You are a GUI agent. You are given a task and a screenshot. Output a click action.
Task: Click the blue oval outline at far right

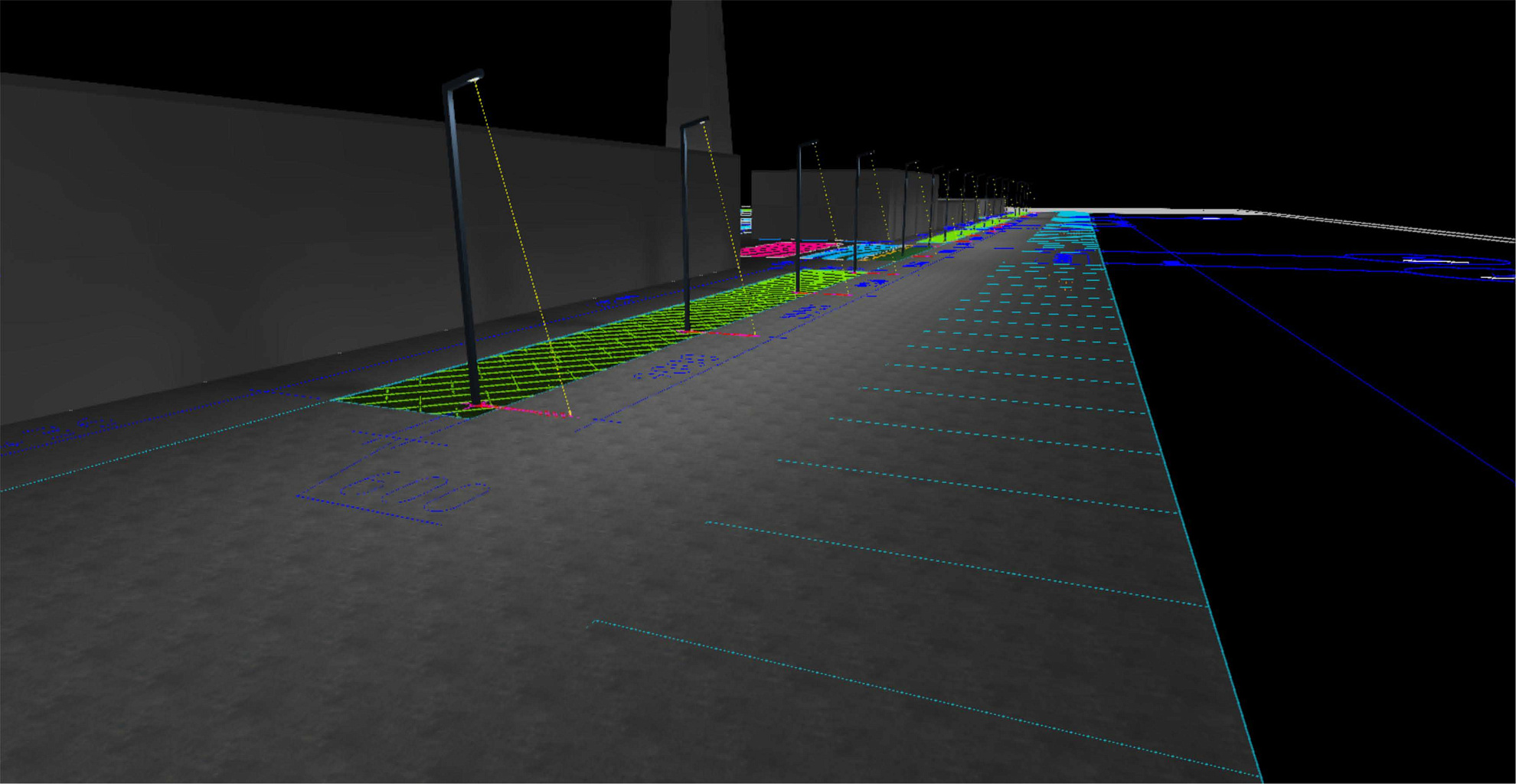click(x=1424, y=260)
